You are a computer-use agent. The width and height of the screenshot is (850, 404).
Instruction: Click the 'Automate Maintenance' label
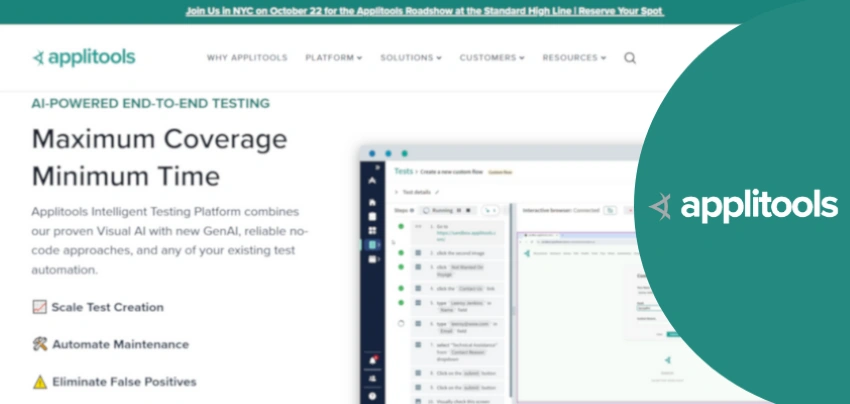point(120,344)
